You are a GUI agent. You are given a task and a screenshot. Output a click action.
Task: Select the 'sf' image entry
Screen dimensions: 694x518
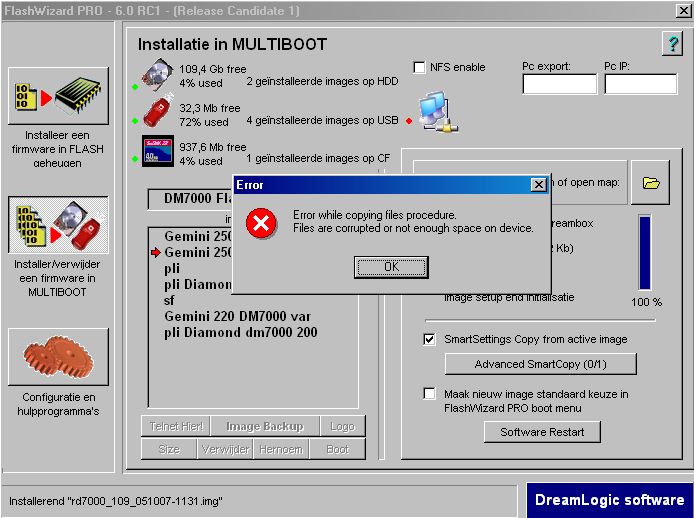(169, 300)
